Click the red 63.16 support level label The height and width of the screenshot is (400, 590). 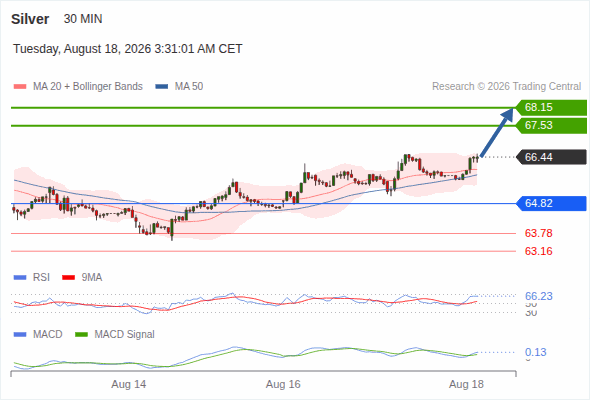point(538,251)
